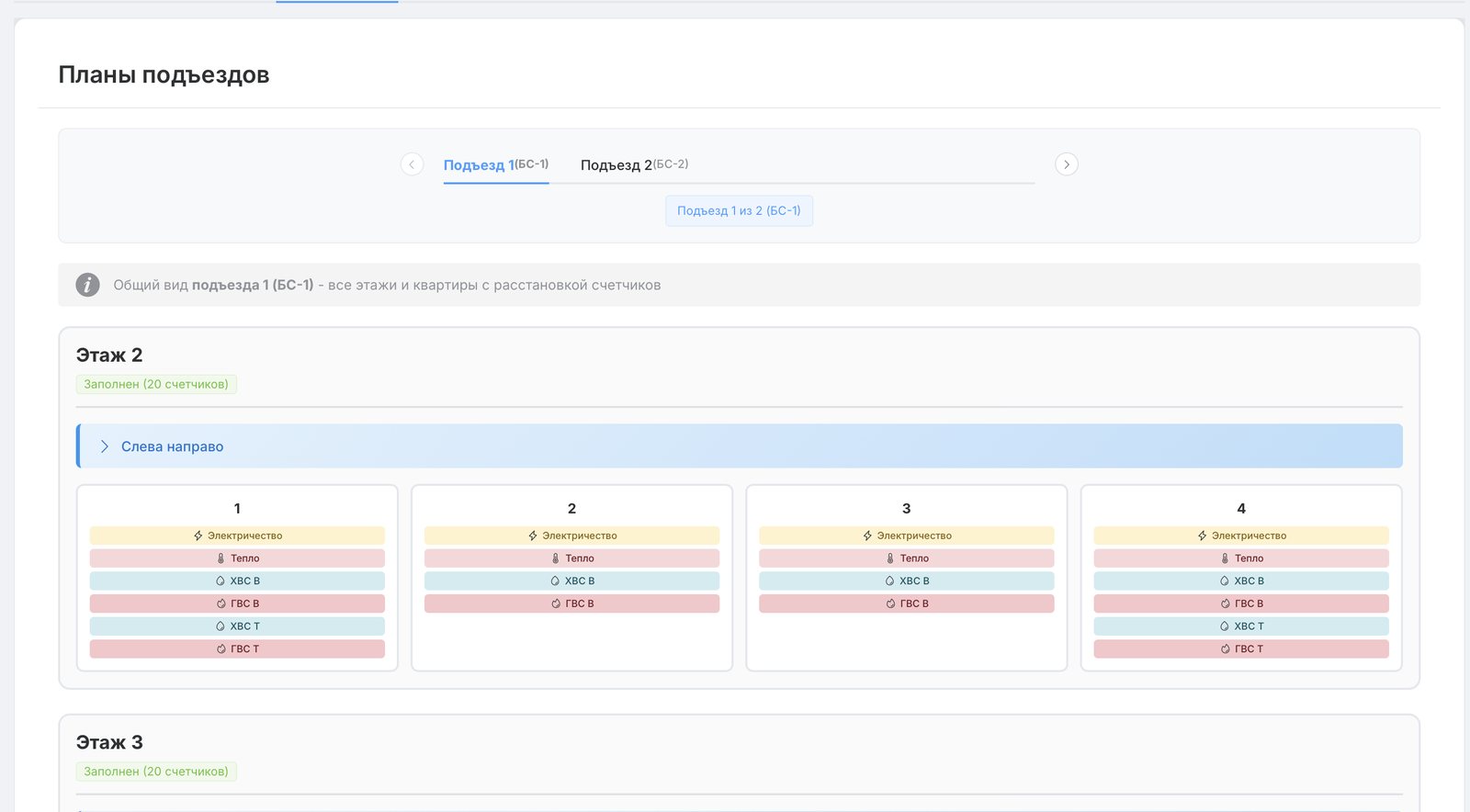1470x812 pixels.
Task: Select Электричество meter in apartment 2
Action: [571, 536]
